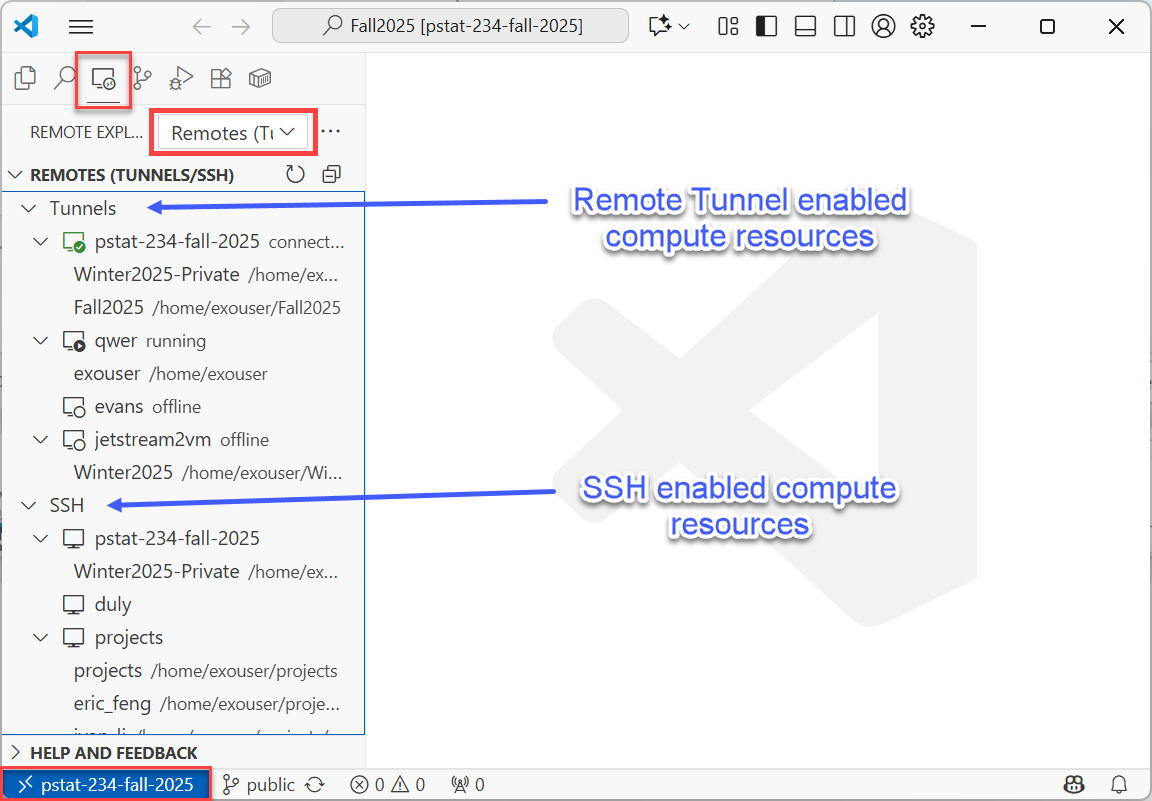
Task: Toggle the panel visibility icon
Action: pos(805,26)
